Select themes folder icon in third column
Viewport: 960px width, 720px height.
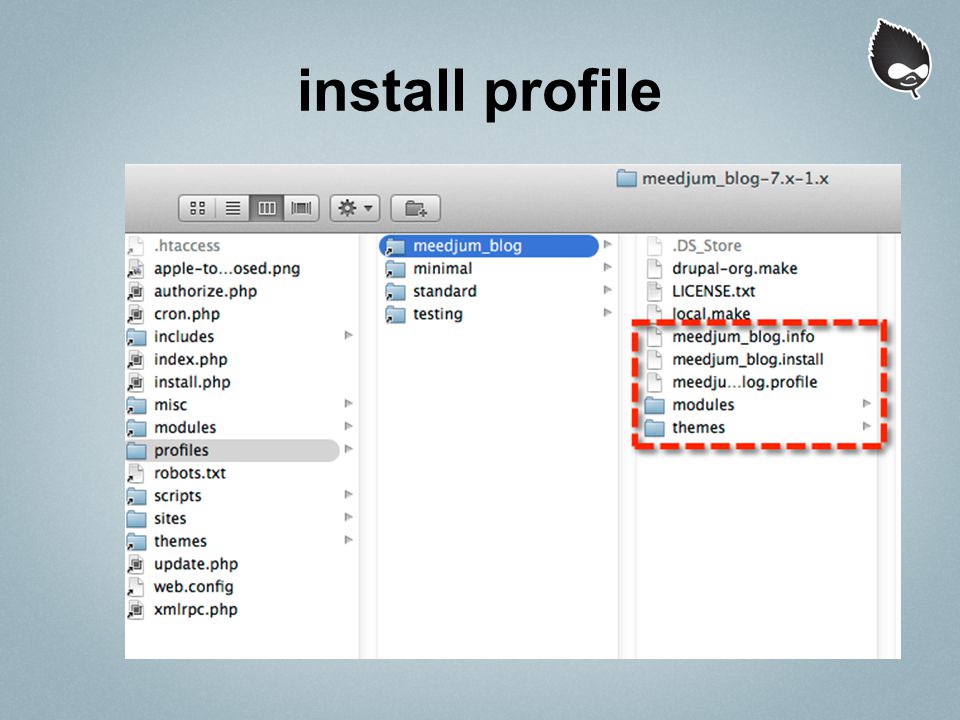pyautogui.click(x=654, y=428)
